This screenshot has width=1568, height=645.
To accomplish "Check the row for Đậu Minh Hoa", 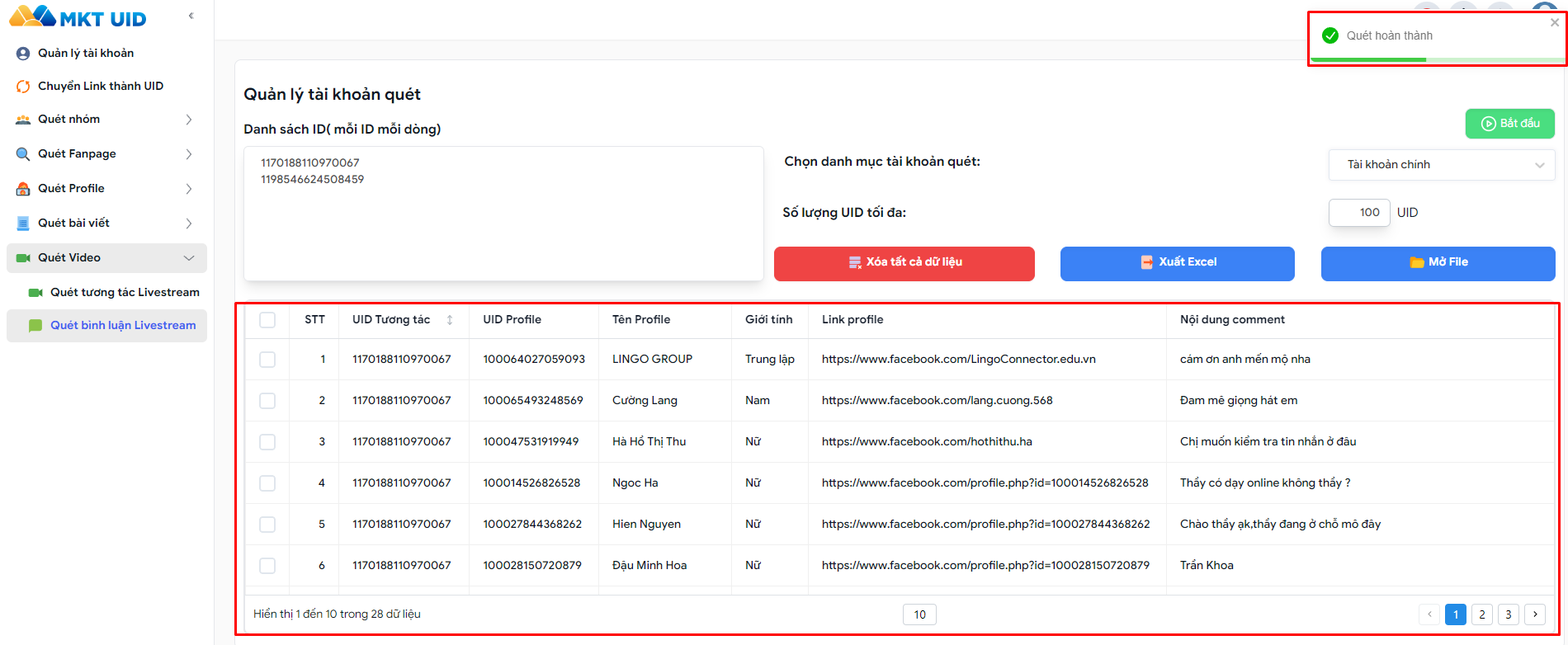I will pyautogui.click(x=267, y=566).
